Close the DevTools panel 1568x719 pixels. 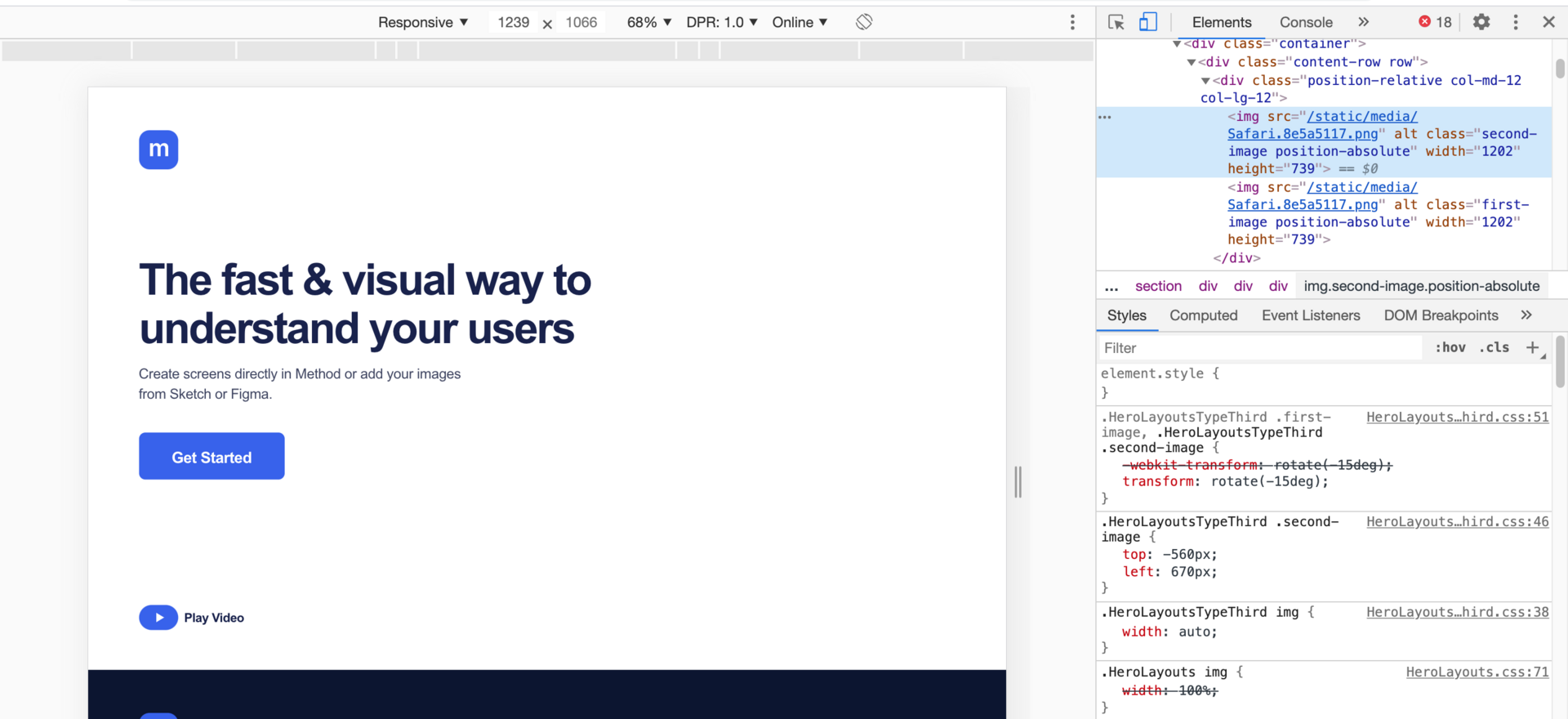[1548, 22]
